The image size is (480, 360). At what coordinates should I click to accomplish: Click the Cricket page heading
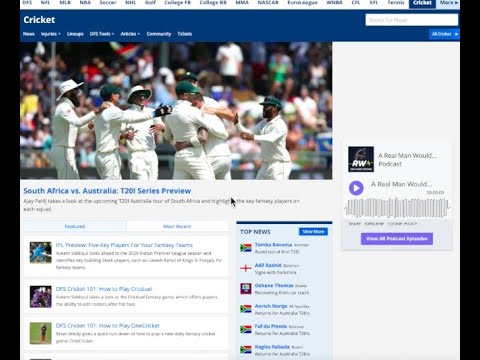pos(39,20)
